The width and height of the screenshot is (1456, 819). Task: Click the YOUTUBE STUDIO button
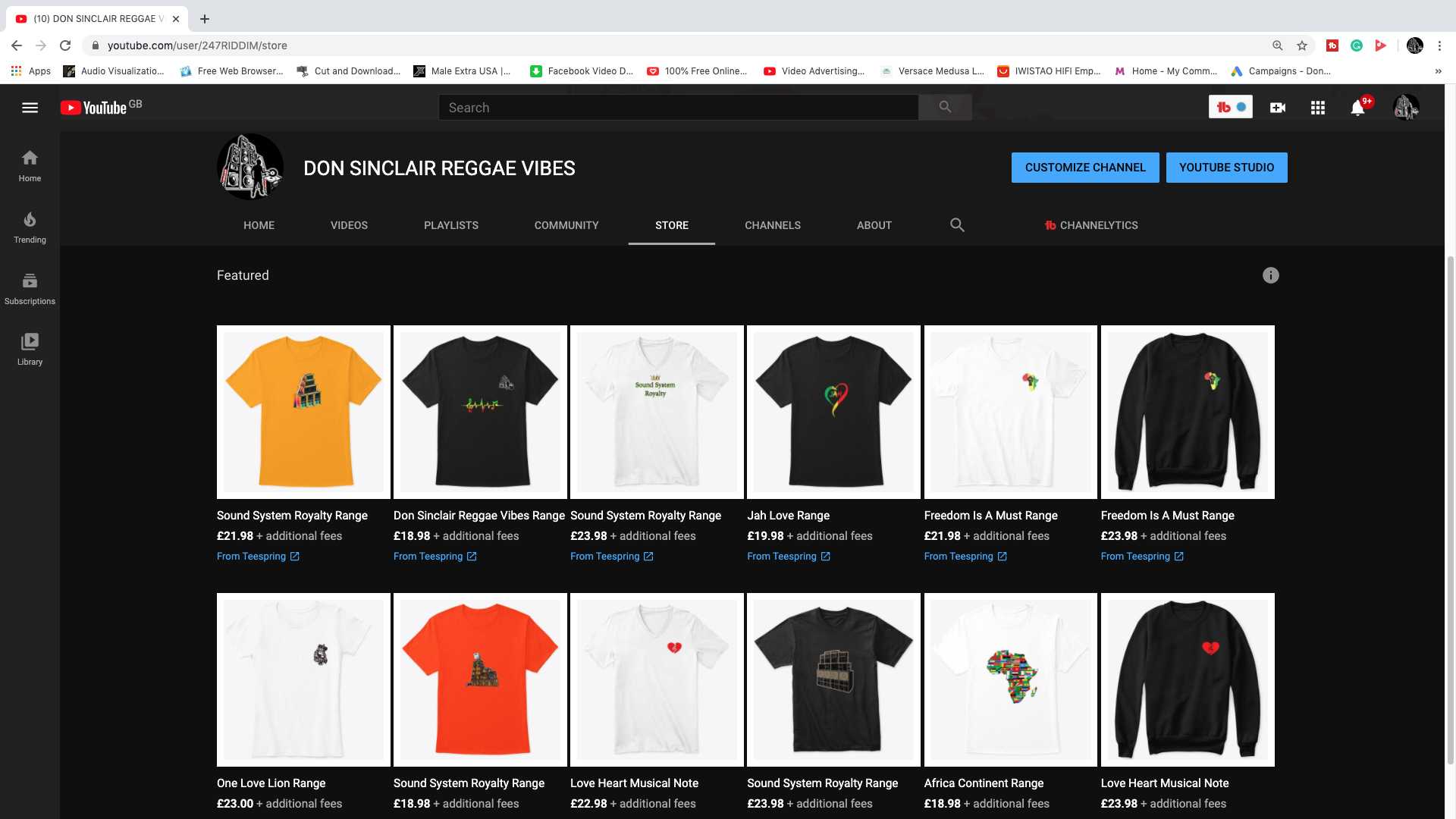(x=1226, y=168)
